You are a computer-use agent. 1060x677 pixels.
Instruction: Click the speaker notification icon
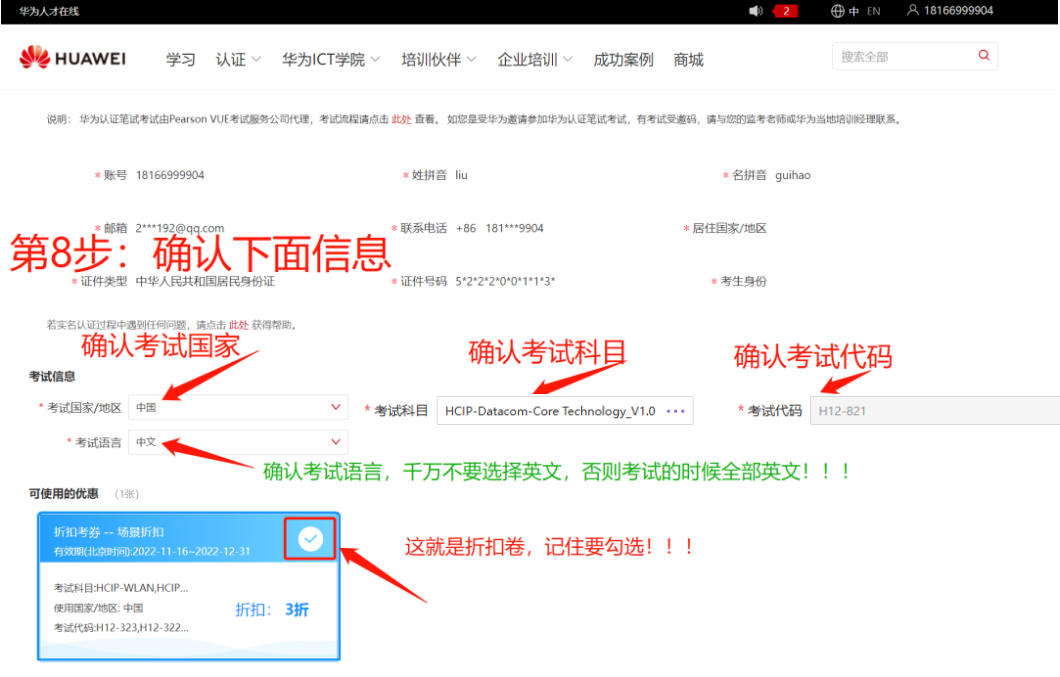[x=756, y=11]
